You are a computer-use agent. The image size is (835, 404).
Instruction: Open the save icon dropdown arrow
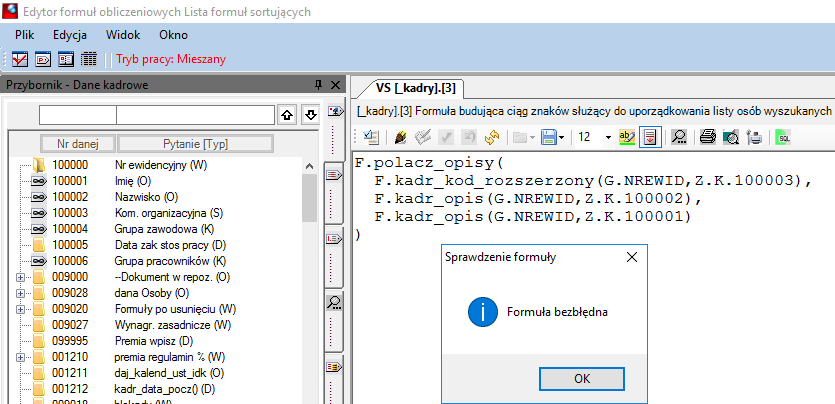click(x=561, y=138)
